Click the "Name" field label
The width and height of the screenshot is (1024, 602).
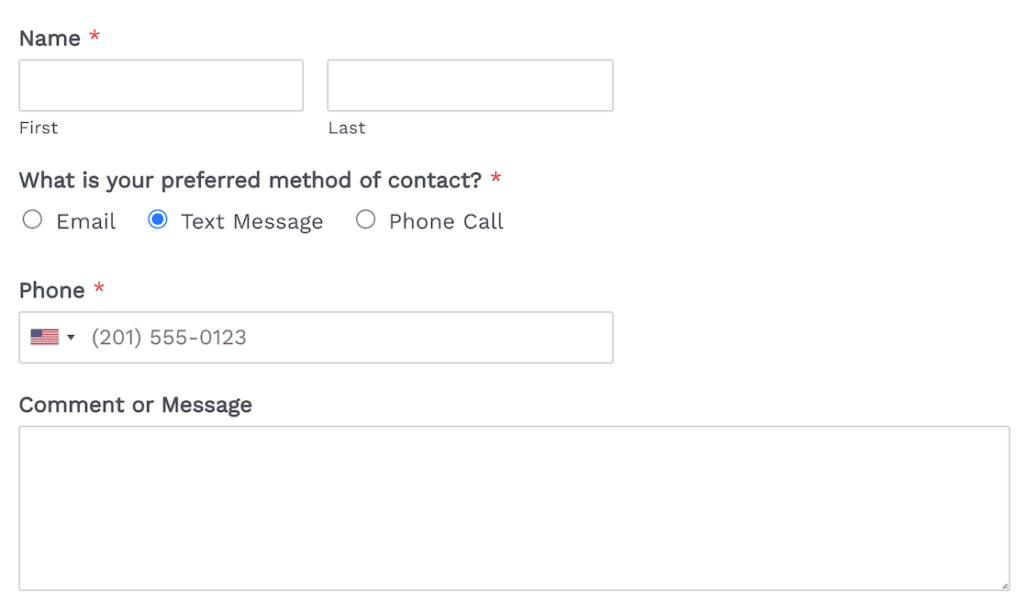tap(50, 38)
